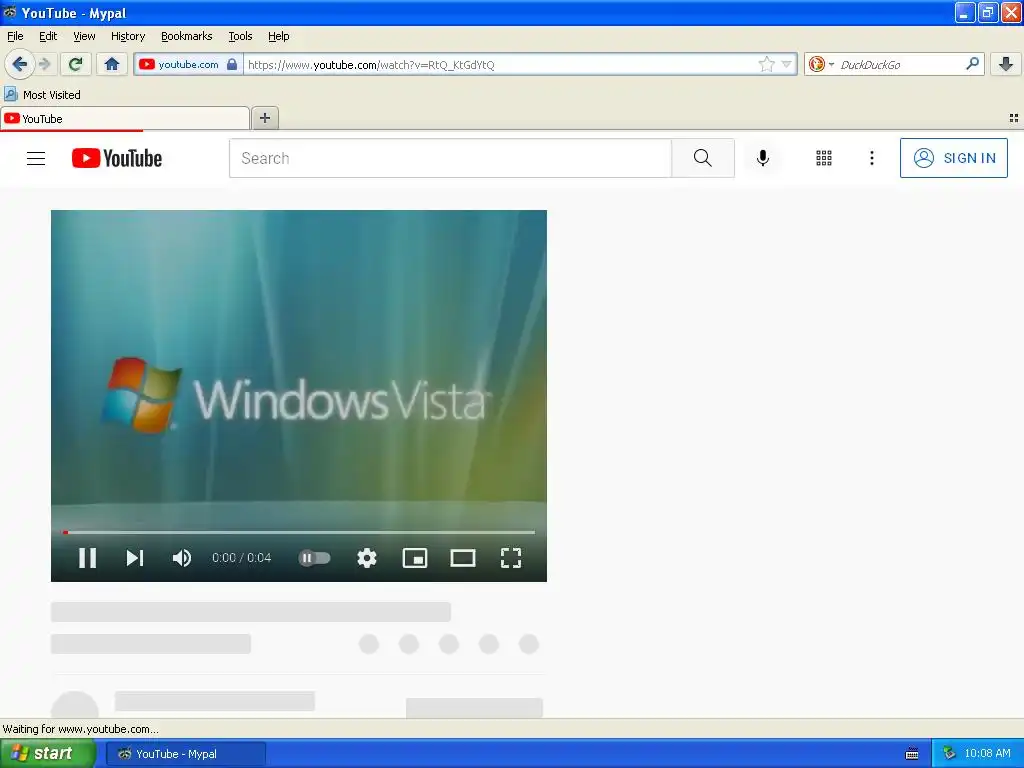Open the View menu
Image resolution: width=1024 pixels, height=768 pixels.
84,36
